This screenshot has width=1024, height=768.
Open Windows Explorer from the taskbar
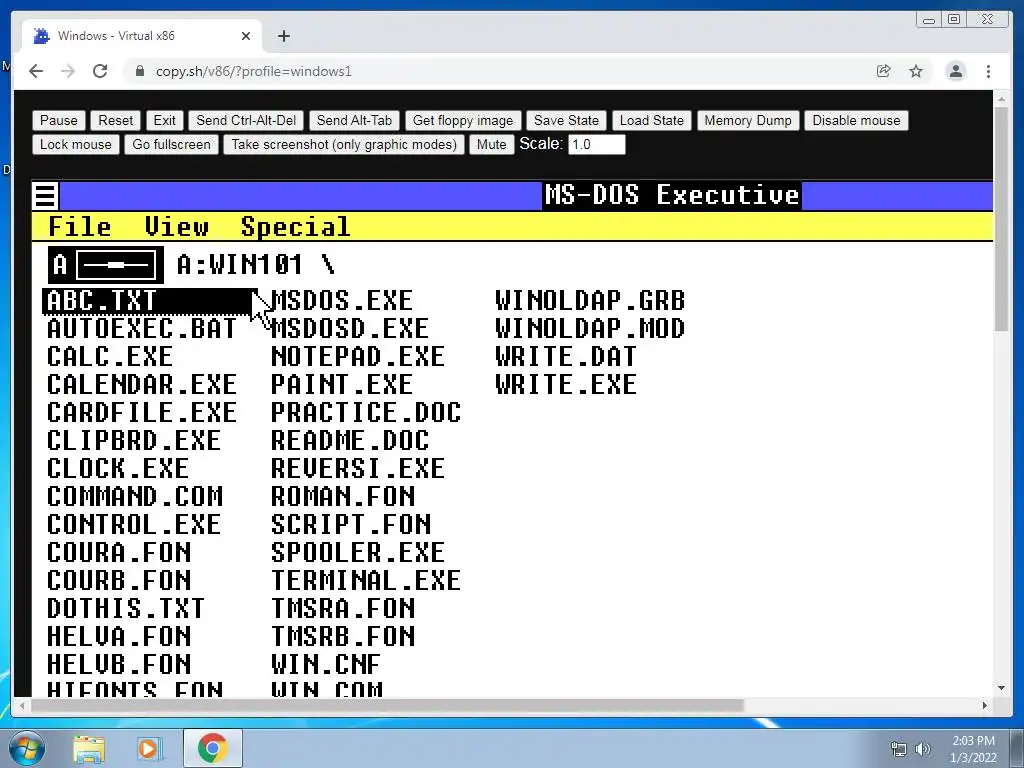click(88, 748)
